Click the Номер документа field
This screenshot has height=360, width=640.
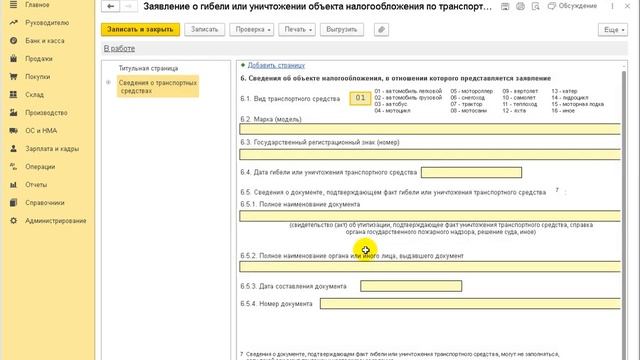[470, 304]
